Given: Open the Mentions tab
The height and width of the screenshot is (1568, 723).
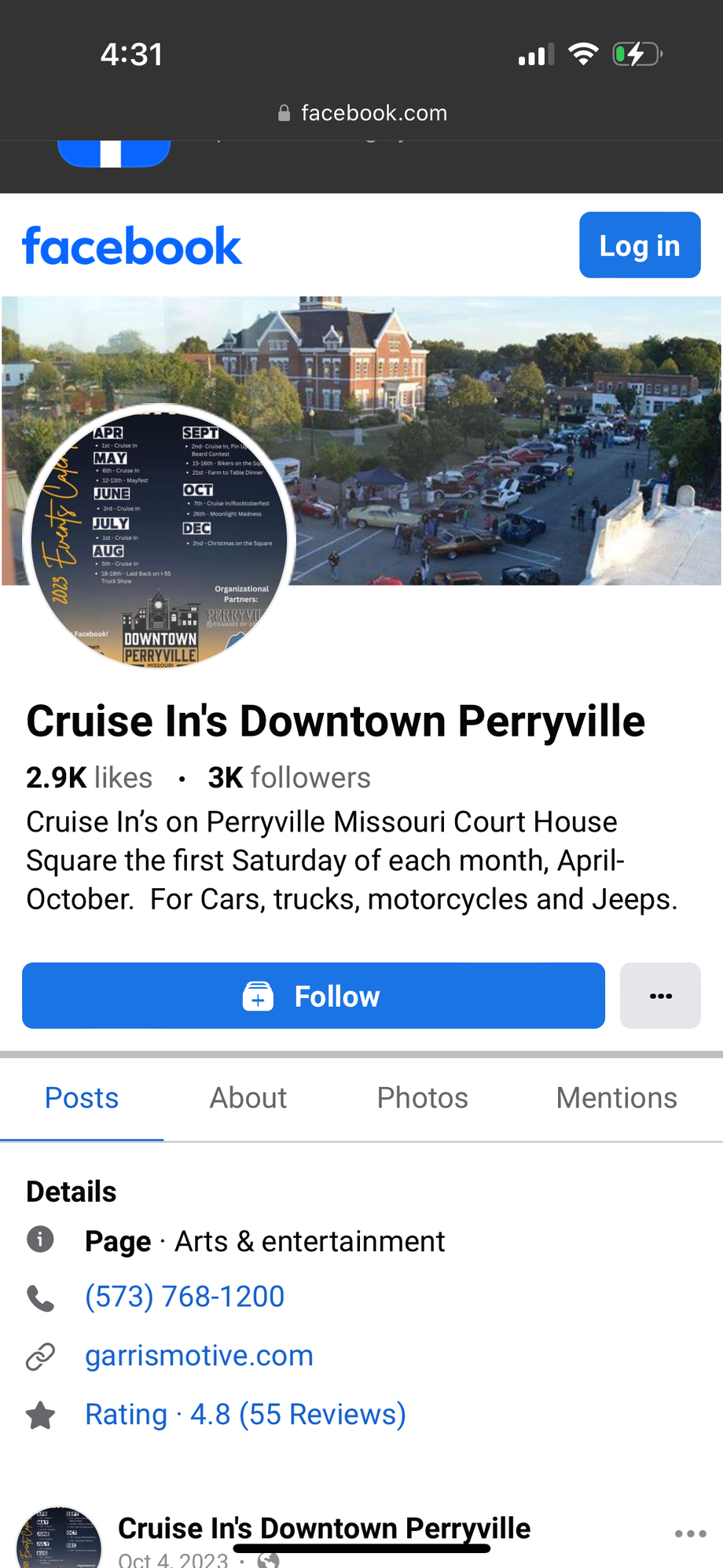Looking at the screenshot, I should coord(616,1098).
